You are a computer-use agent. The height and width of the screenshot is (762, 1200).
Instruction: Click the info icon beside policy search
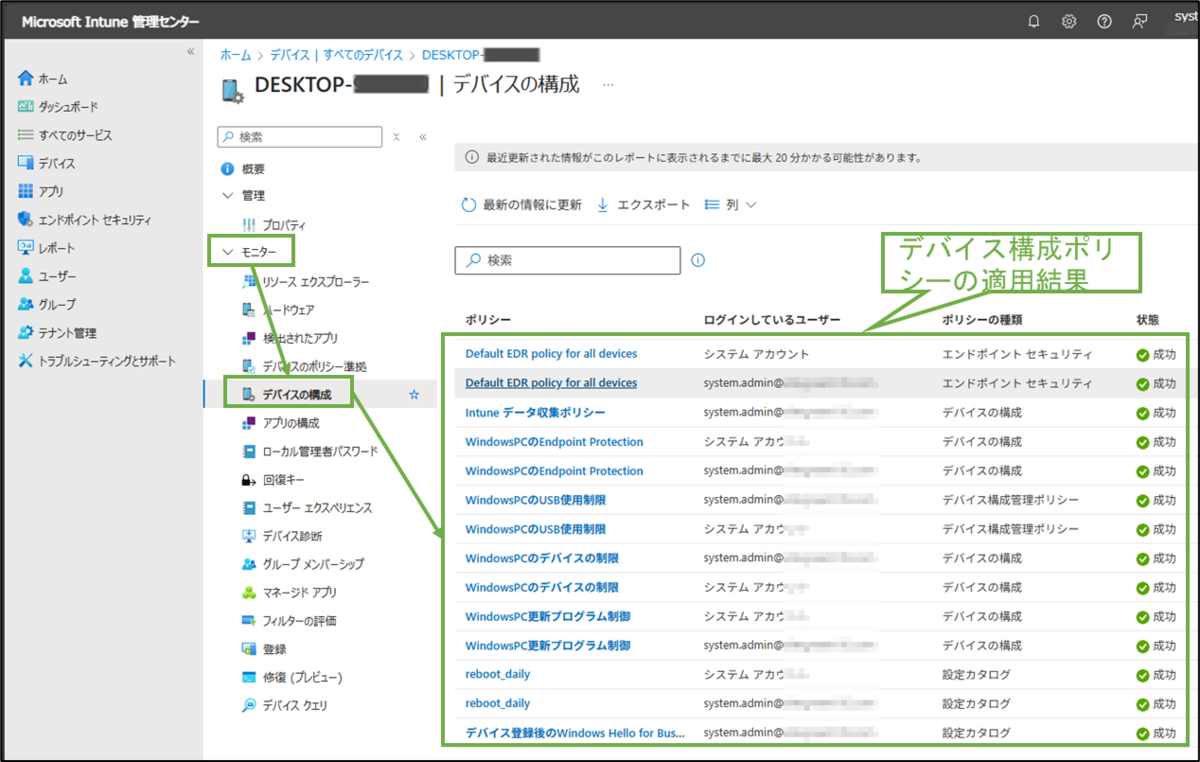pos(698,260)
